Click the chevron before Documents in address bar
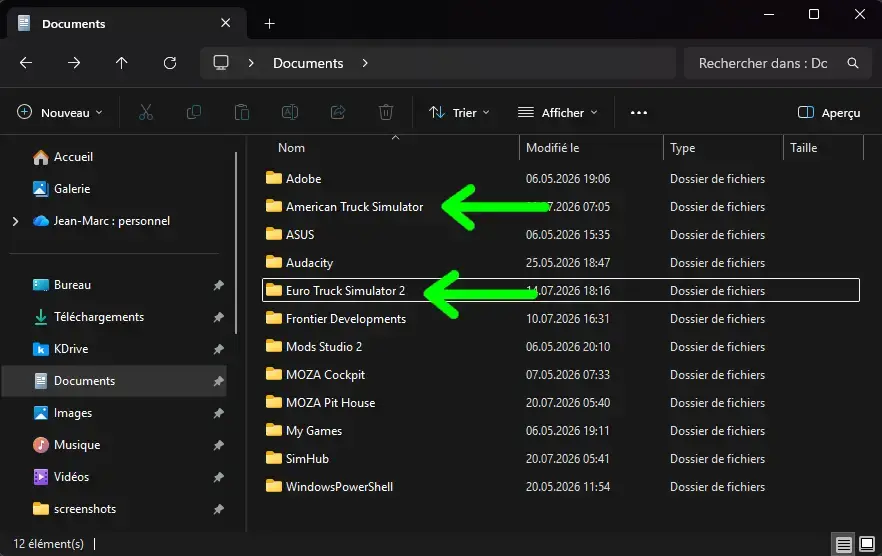Viewport: 882px width, 556px height. tap(251, 63)
